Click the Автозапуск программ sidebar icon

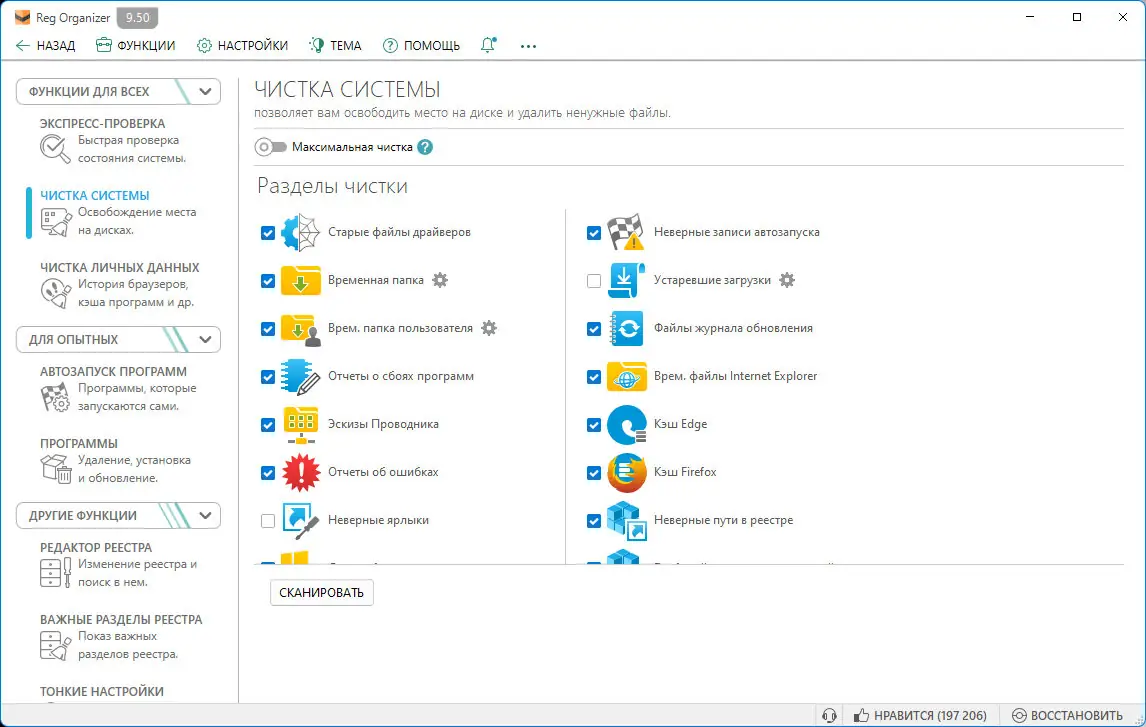click(x=55, y=397)
